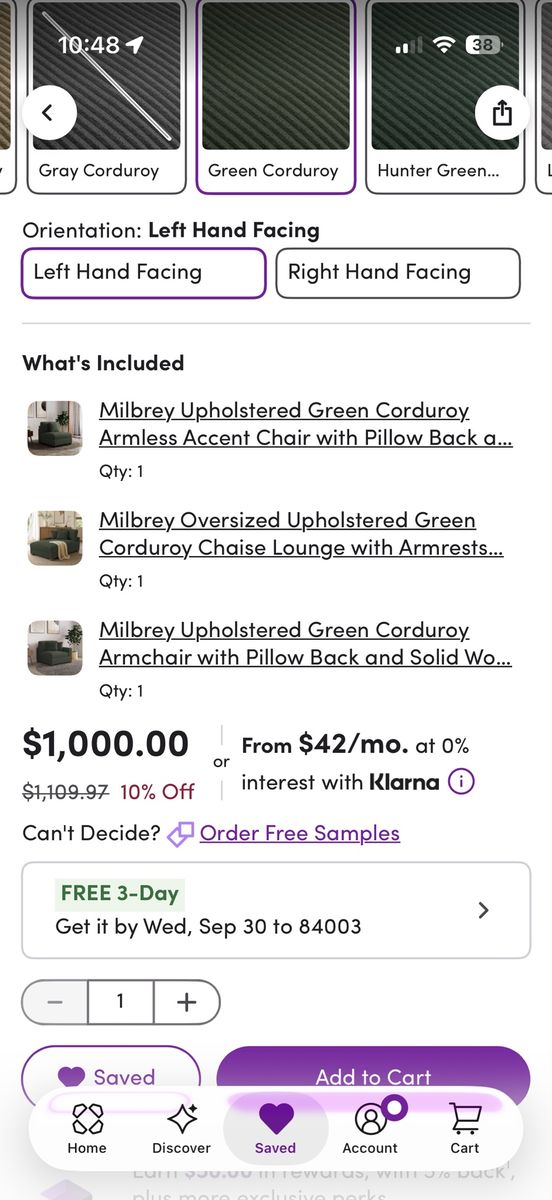The width and height of the screenshot is (552, 1200).
Task: Go to Home in bottom navigation
Action: (x=87, y=1129)
